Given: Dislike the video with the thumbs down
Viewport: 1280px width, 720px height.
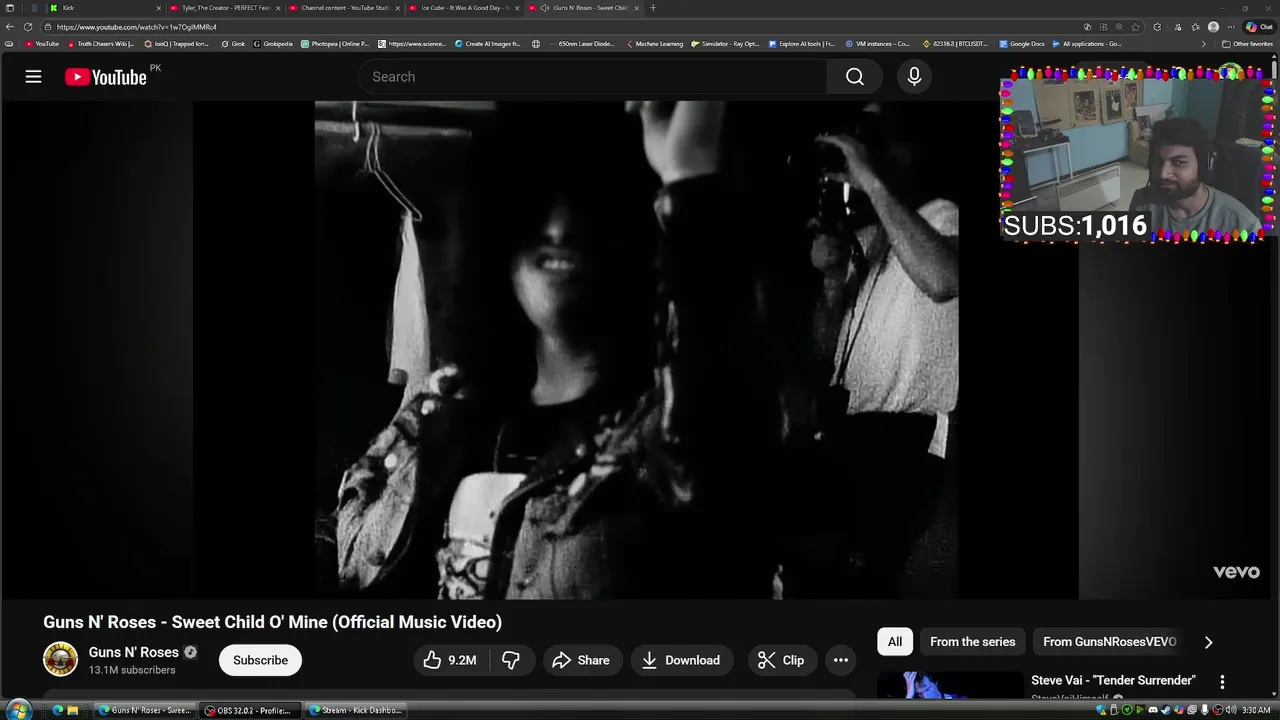Looking at the screenshot, I should pyautogui.click(x=510, y=660).
